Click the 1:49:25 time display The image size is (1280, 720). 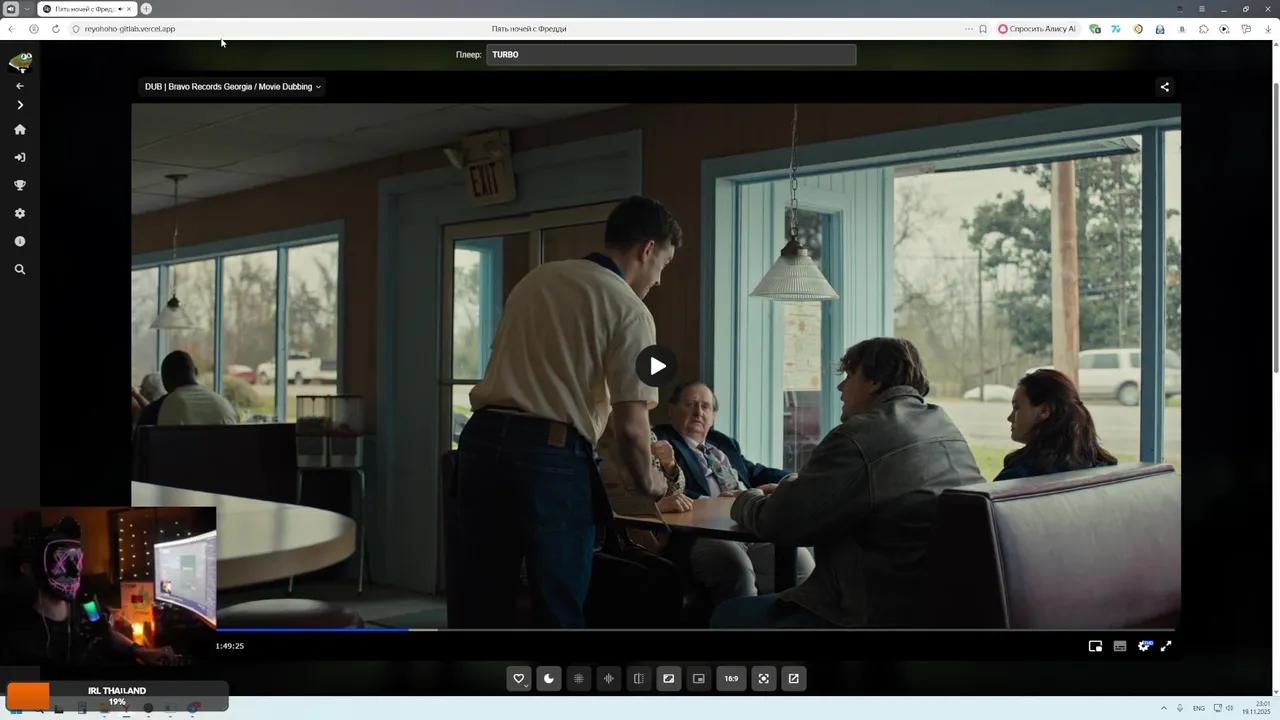(x=230, y=646)
